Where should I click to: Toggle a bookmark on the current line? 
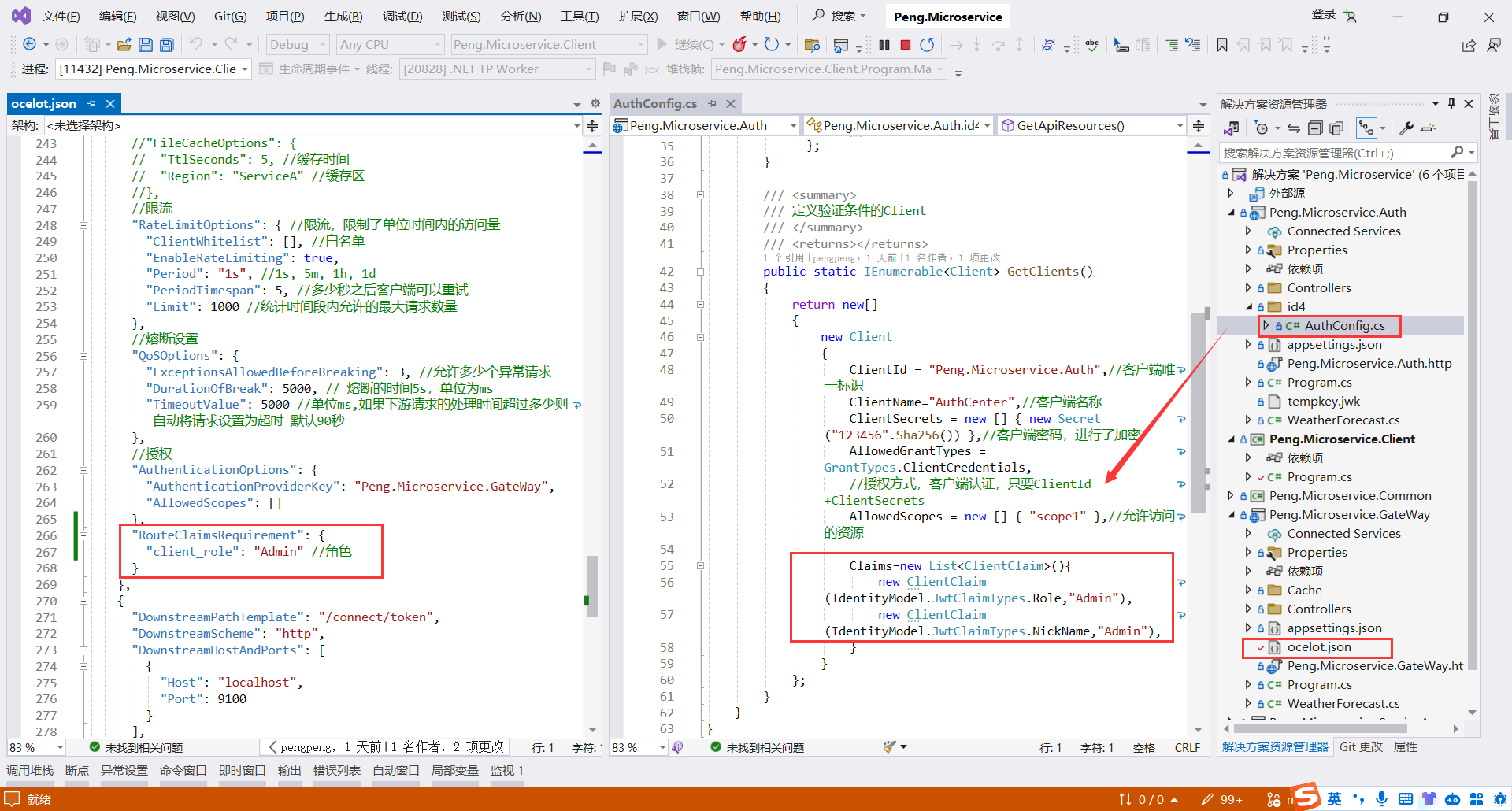(x=1221, y=45)
